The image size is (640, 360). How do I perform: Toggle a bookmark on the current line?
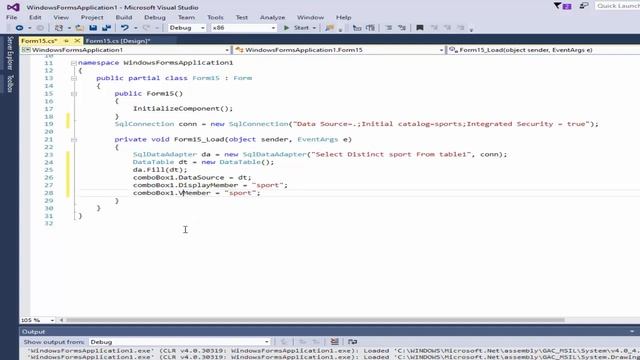pos(420,28)
